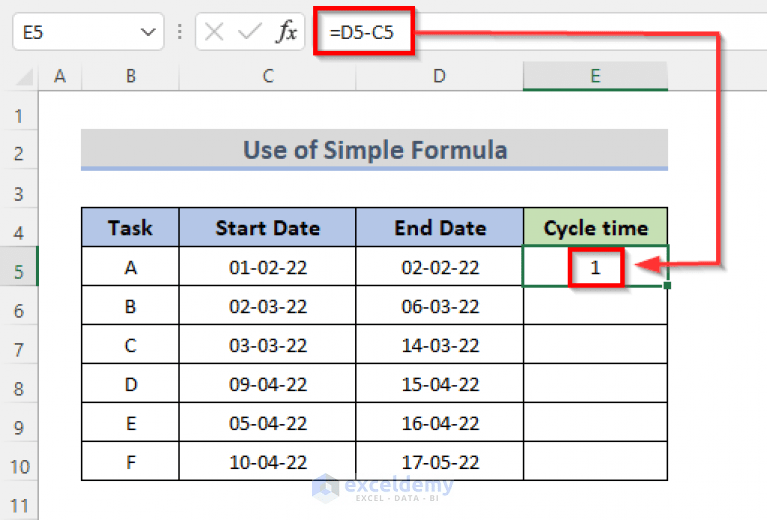This screenshot has width=767, height=520.
Task: Select start date 01-02-22
Action: (268, 267)
